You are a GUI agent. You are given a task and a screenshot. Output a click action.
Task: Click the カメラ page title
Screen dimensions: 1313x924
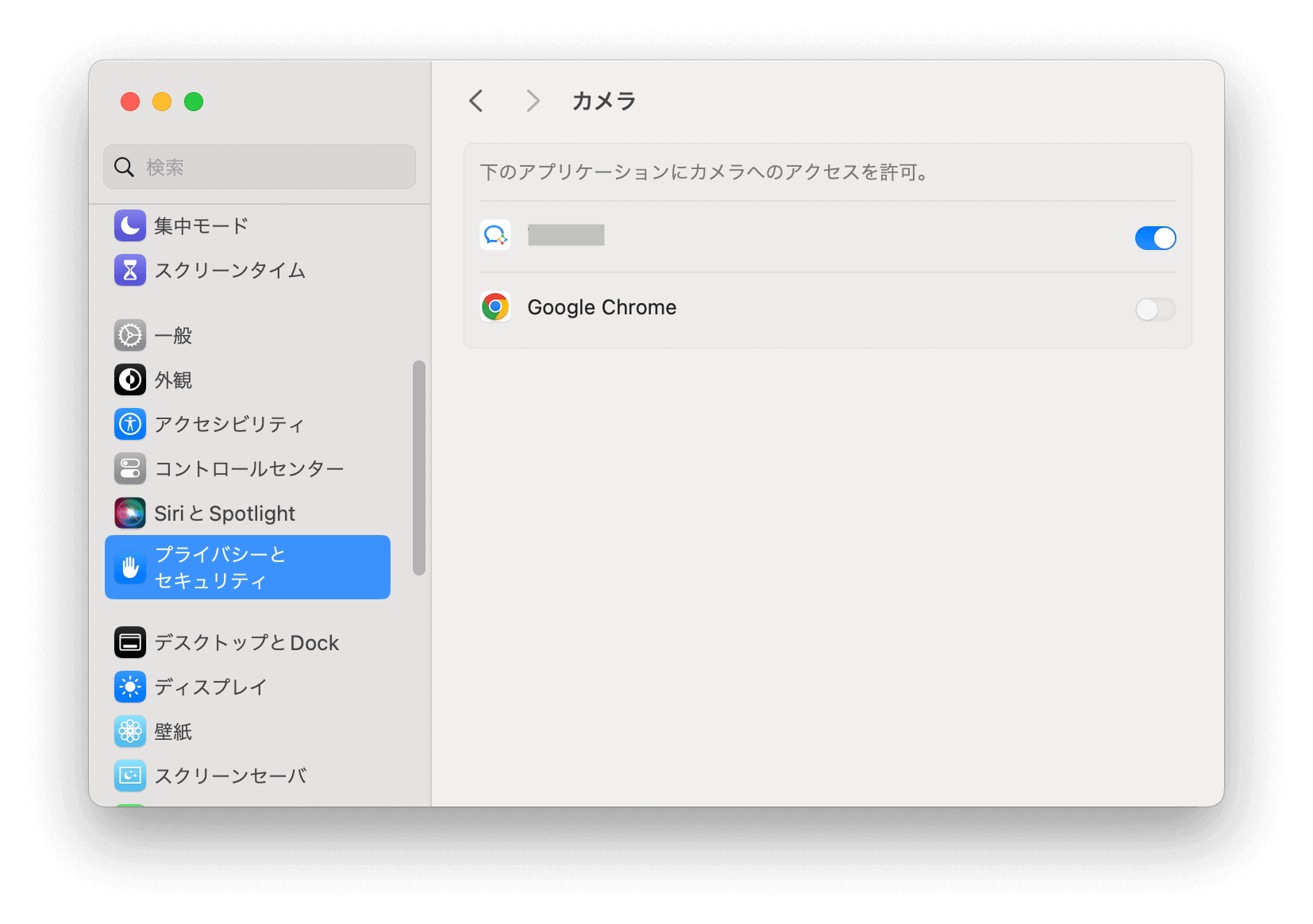click(604, 101)
